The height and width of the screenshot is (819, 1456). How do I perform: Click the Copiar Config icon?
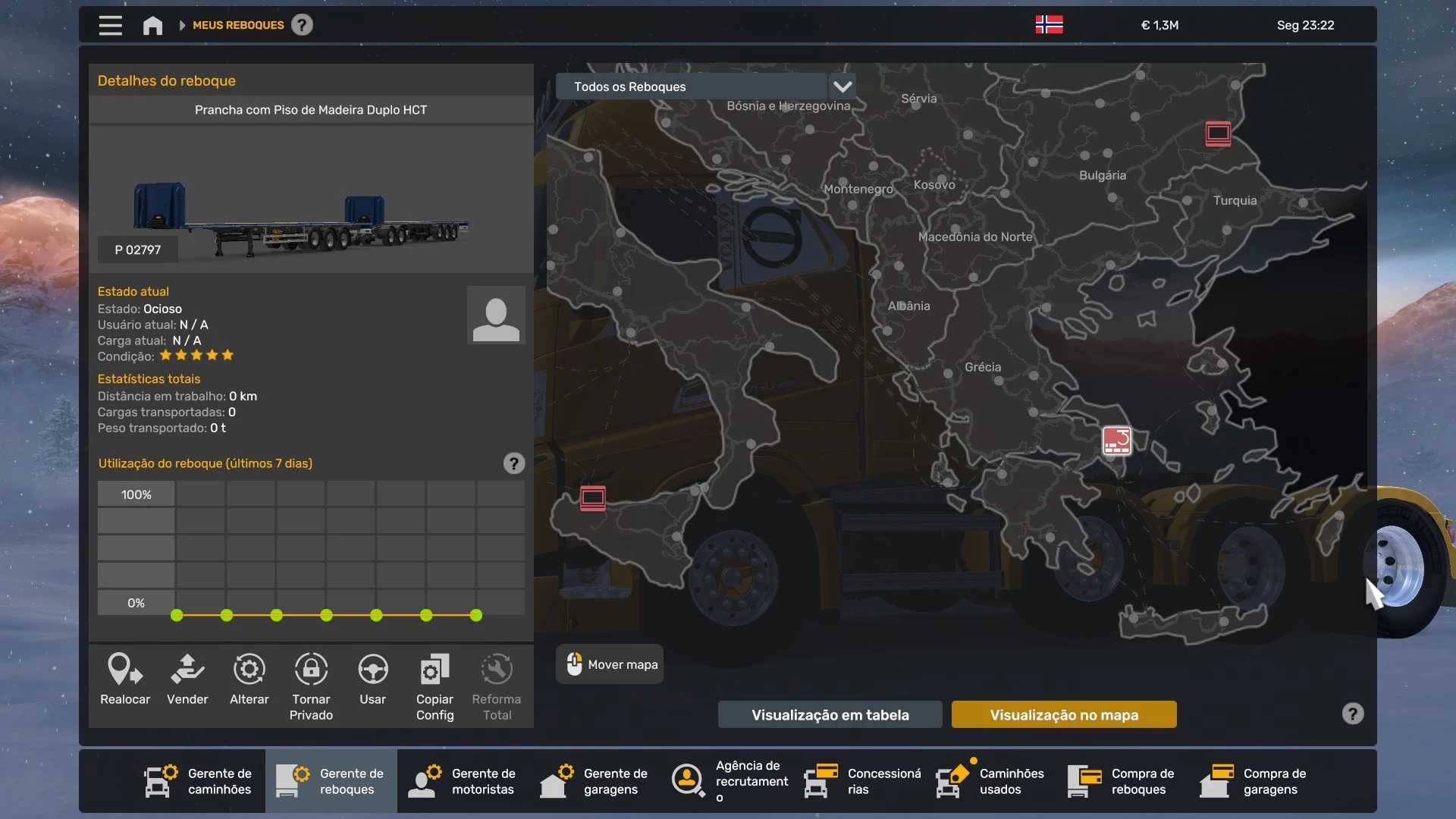click(435, 670)
